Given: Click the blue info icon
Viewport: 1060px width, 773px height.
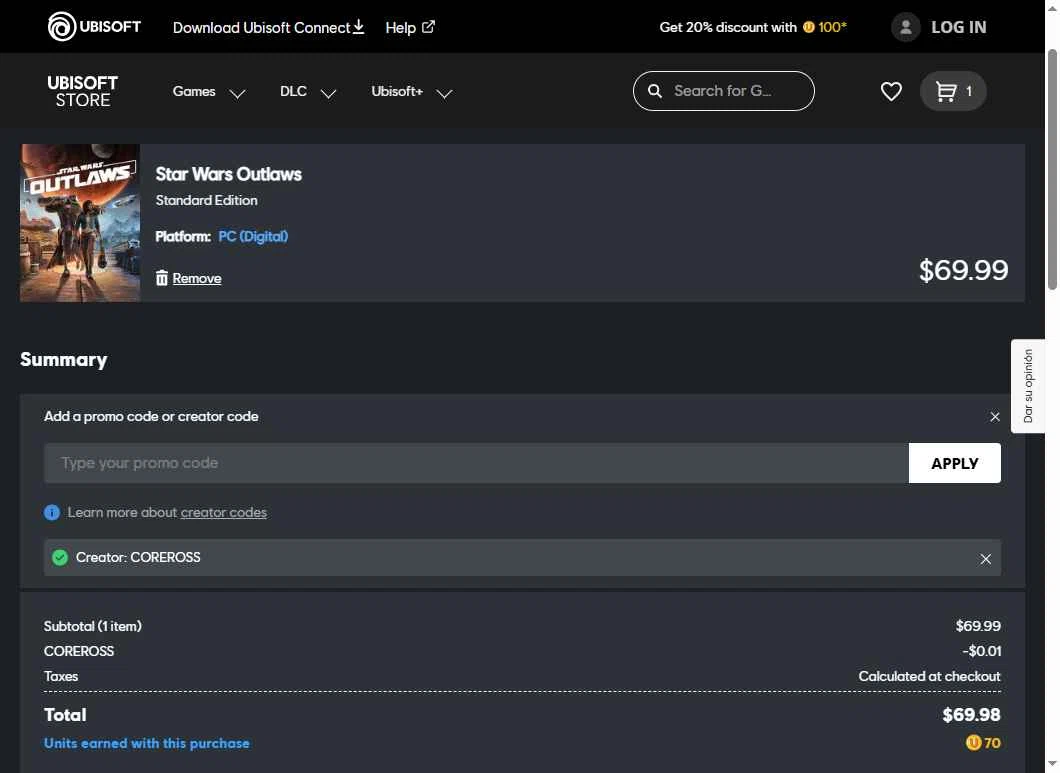Looking at the screenshot, I should (52, 513).
